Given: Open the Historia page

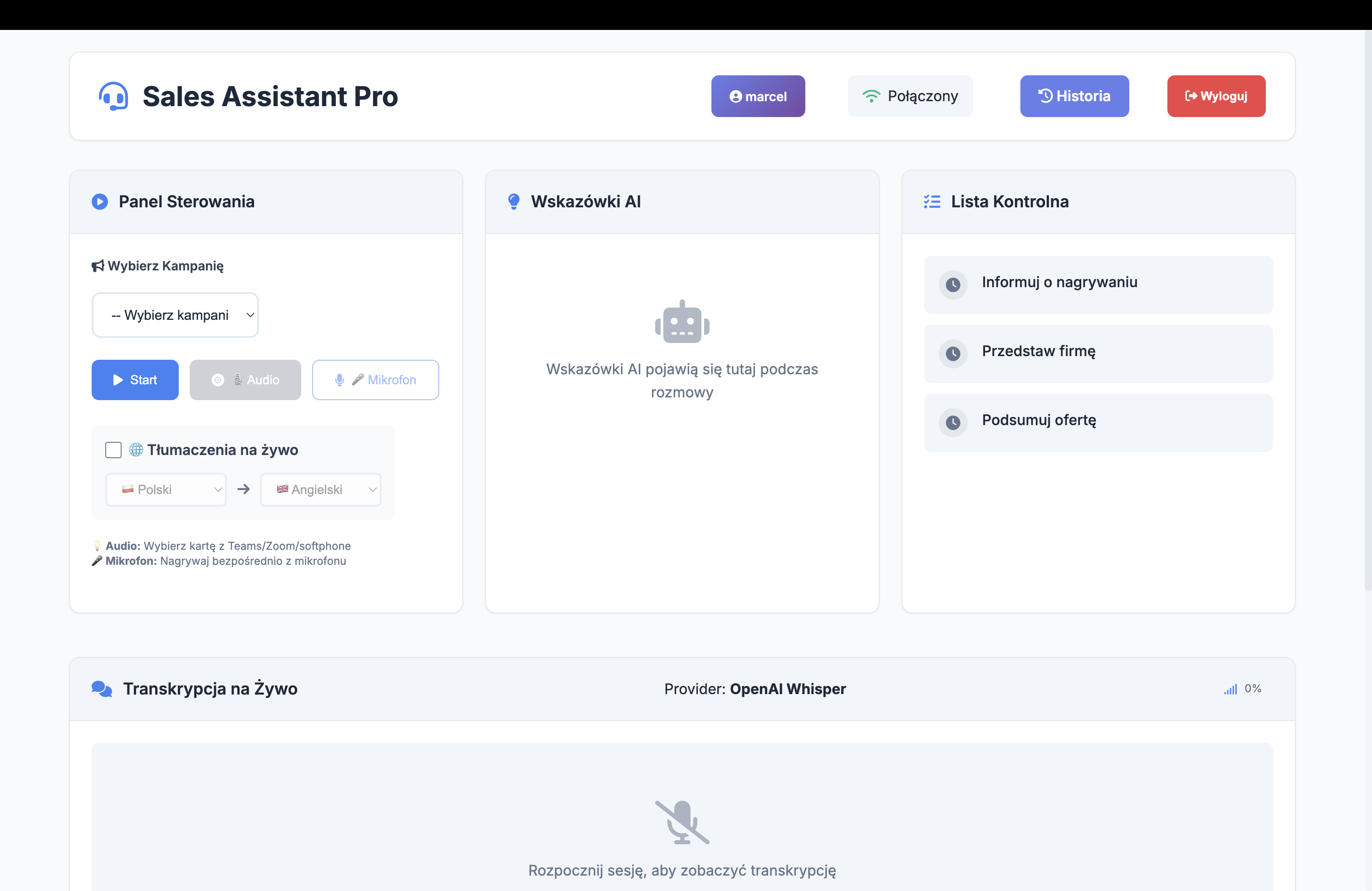Looking at the screenshot, I should pyautogui.click(x=1074, y=96).
